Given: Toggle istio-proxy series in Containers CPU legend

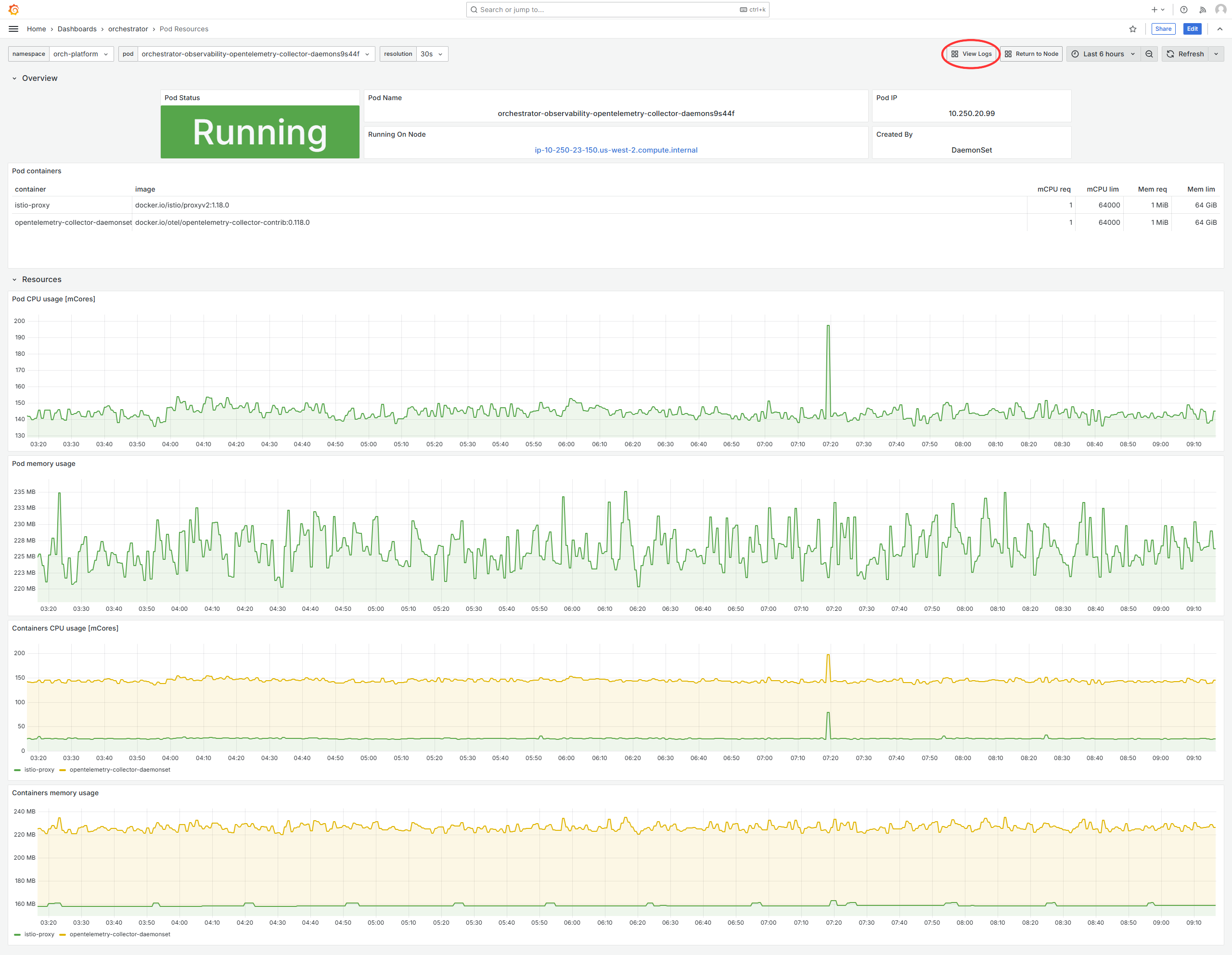Looking at the screenshot, I should click(39, 769).
